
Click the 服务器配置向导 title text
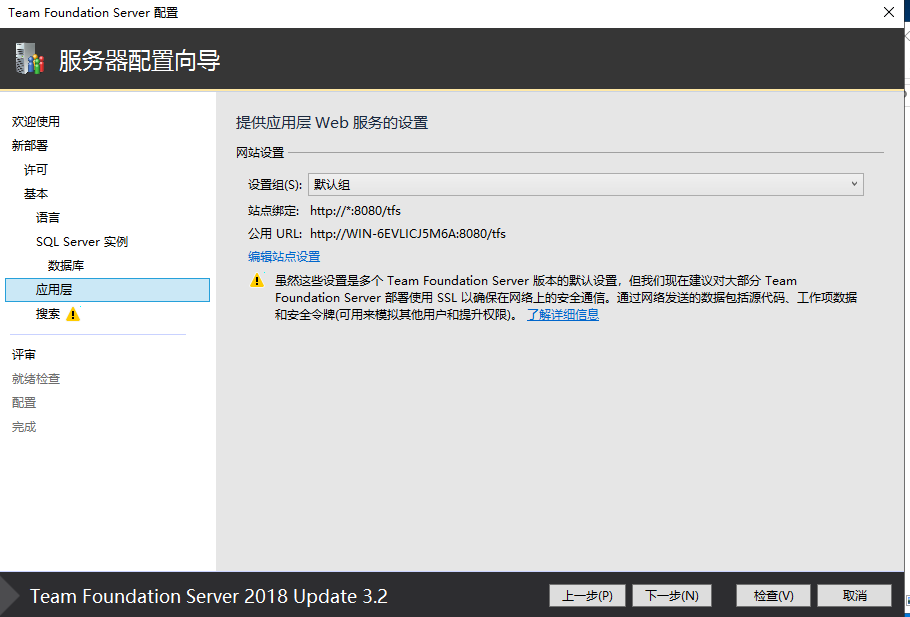pyautogui.click(x=139, y=60)
